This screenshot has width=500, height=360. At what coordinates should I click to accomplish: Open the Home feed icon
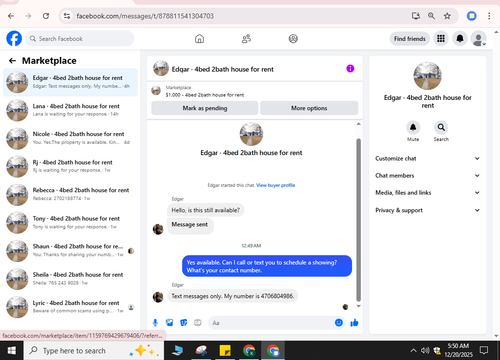coord(199,39)
